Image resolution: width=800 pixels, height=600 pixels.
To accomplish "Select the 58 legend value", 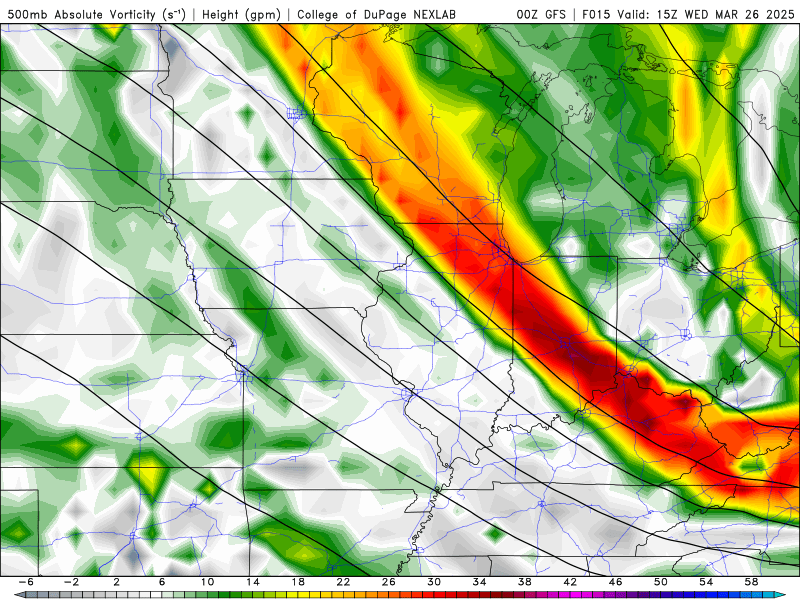I will click(751, 582).
